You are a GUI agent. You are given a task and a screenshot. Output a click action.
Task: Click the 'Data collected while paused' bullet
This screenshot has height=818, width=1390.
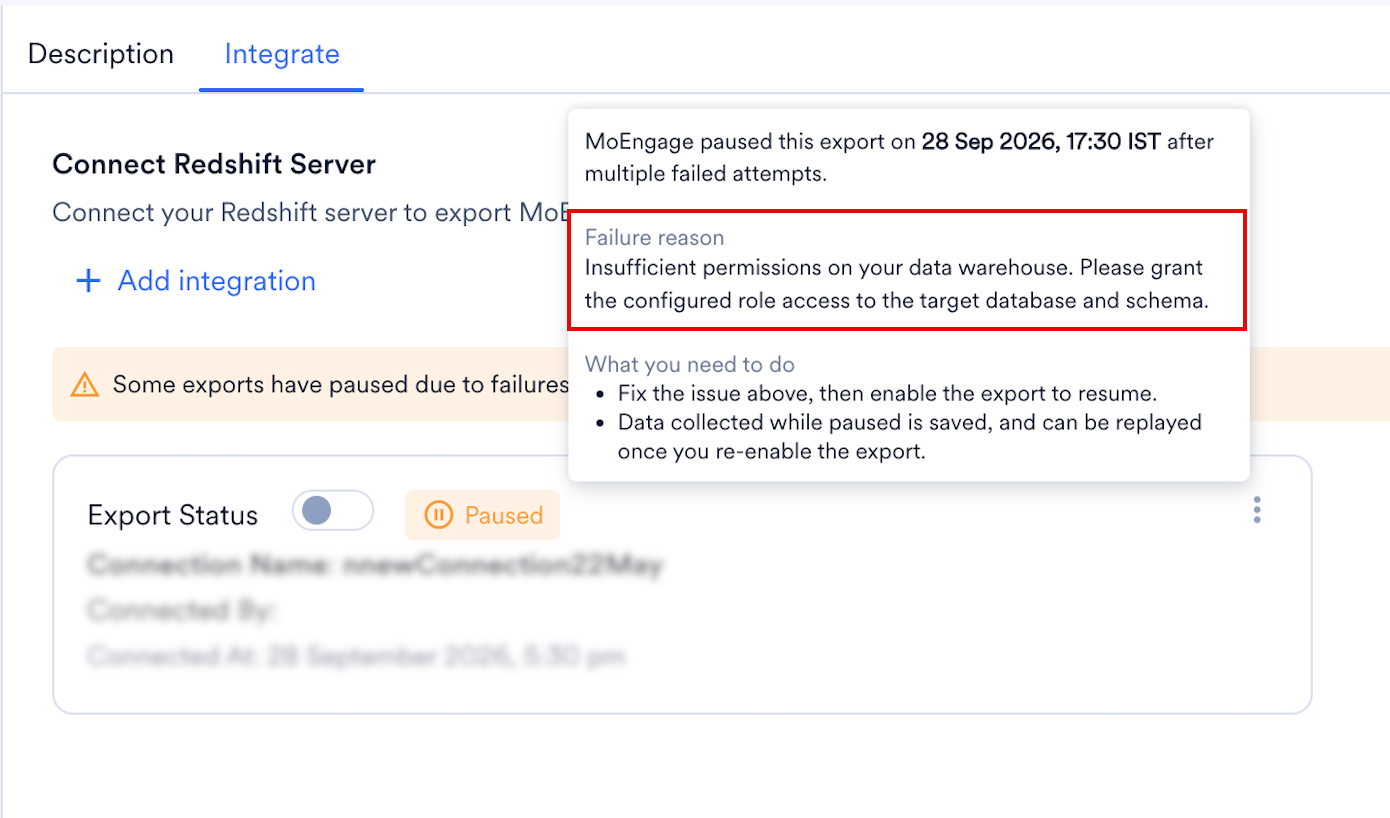point(910,436)
